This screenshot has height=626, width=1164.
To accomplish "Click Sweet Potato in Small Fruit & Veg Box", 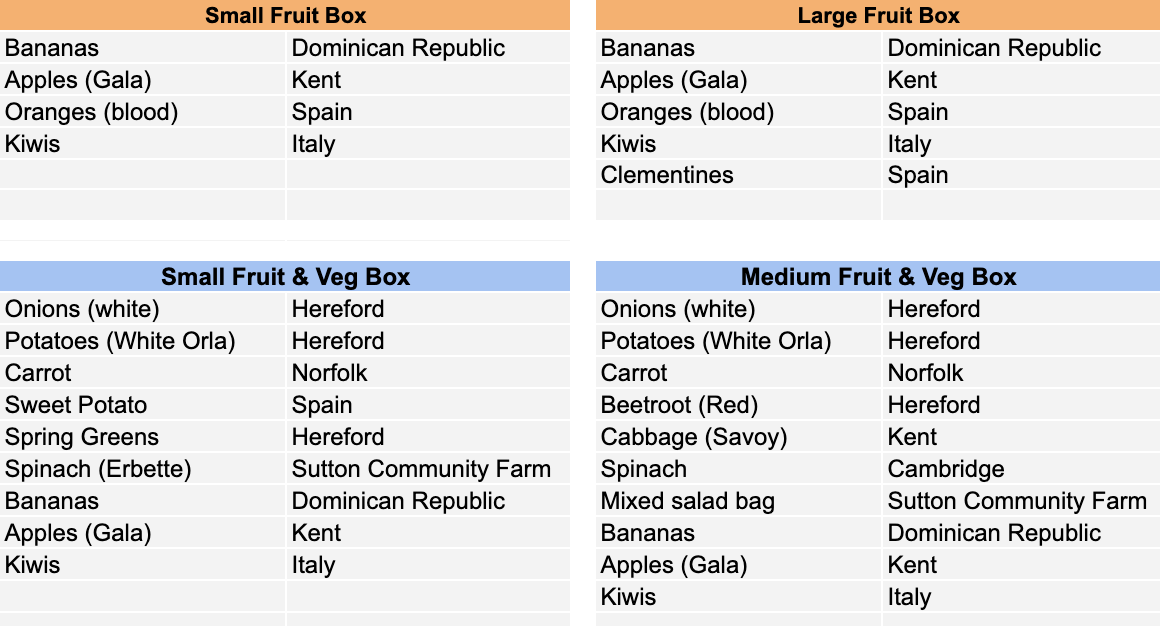I will [x=143, y=405].
